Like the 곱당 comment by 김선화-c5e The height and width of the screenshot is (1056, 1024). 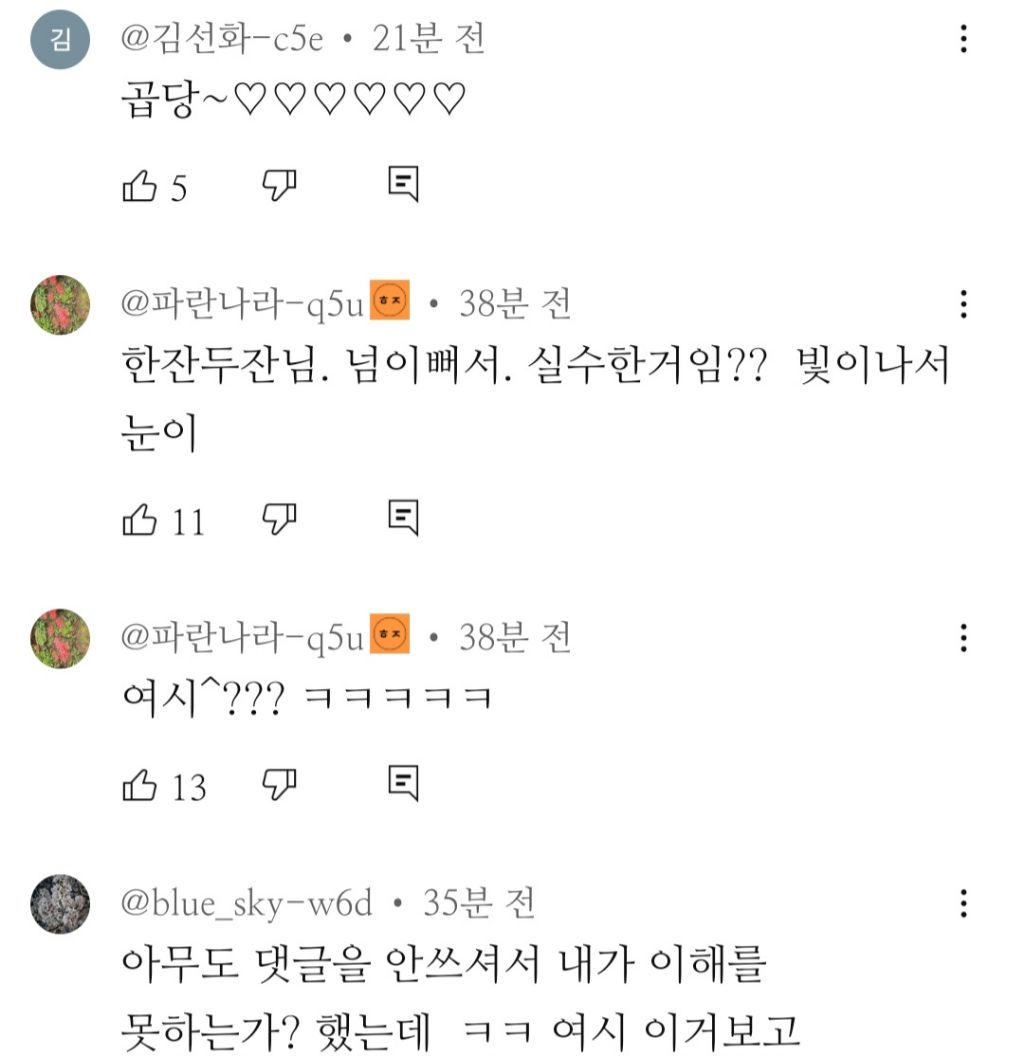139,186
